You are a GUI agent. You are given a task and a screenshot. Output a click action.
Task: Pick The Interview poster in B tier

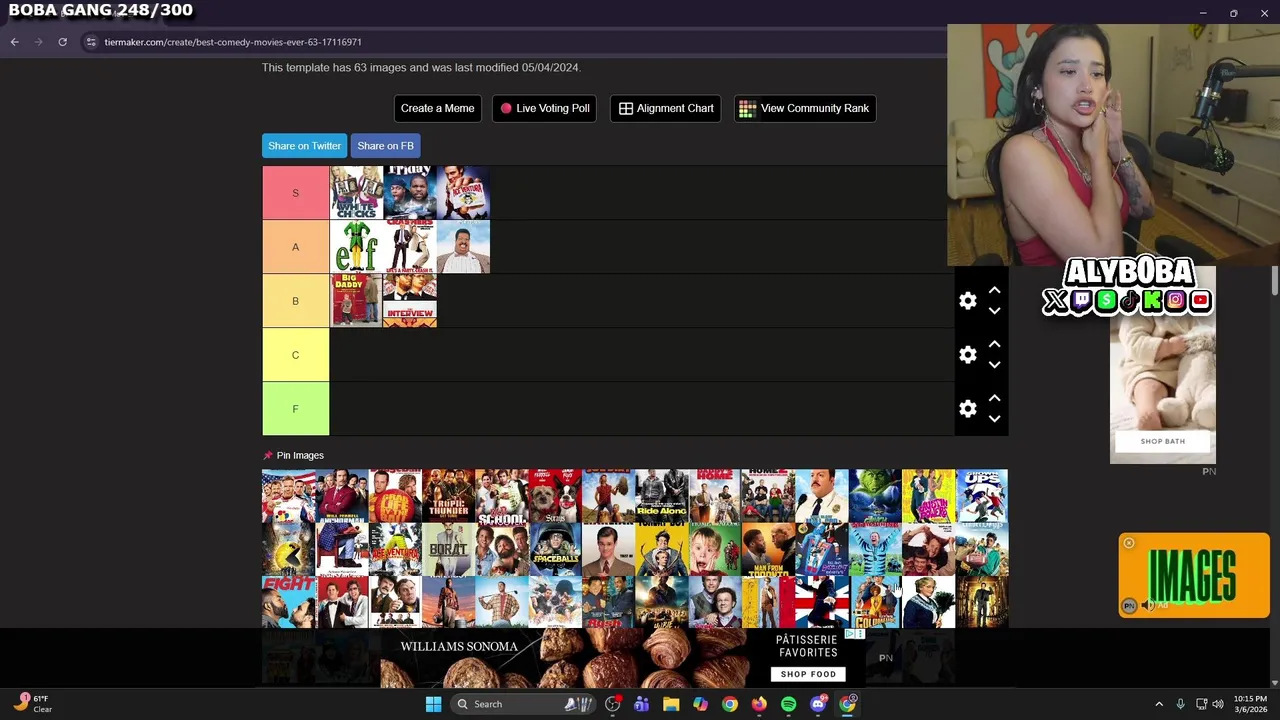(x=410, y=301)
